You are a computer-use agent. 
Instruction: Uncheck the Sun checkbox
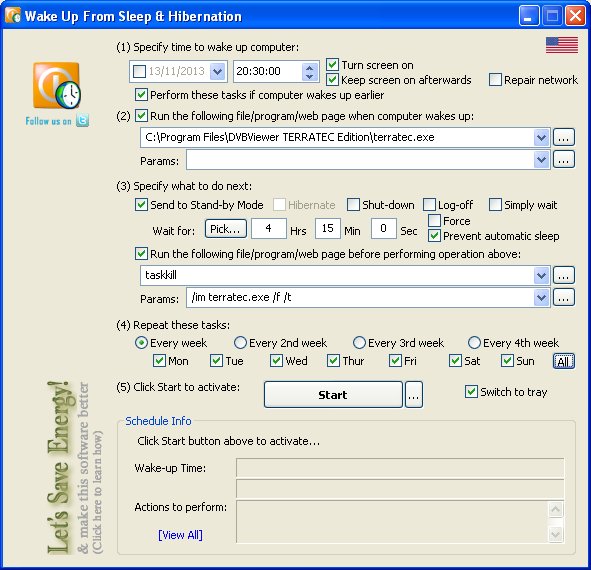(x=507, y=361)
